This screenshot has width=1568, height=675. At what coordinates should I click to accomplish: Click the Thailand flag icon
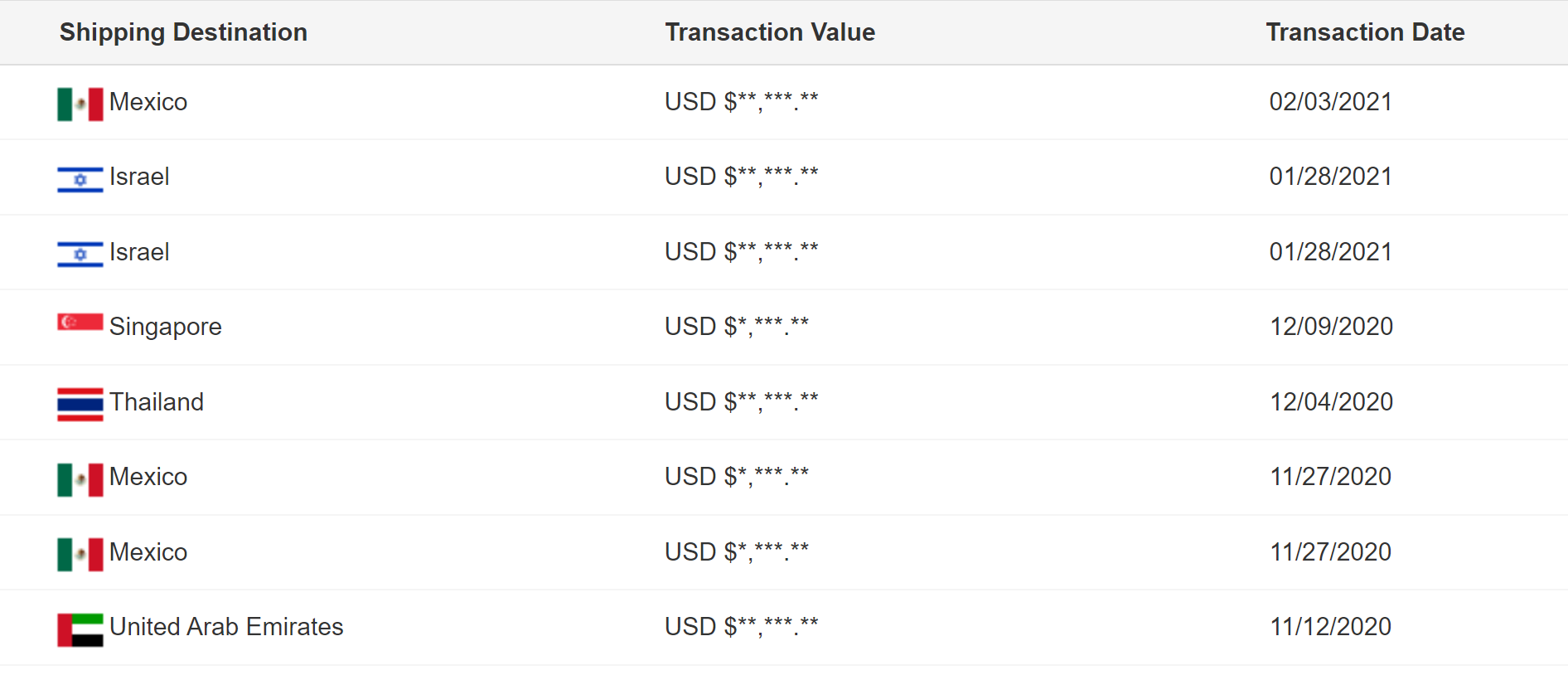pyautogui.click(x=80, y=405)
